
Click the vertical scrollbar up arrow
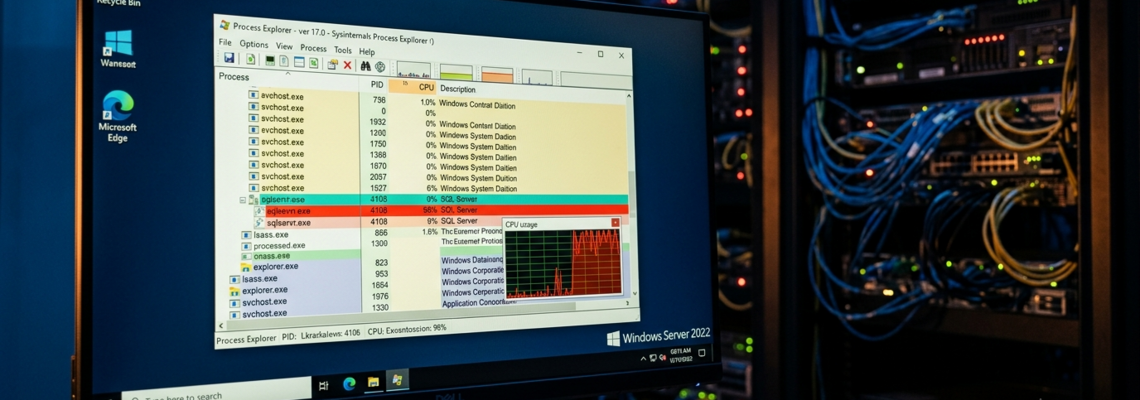pyautogui.click(x=631, y=95)
